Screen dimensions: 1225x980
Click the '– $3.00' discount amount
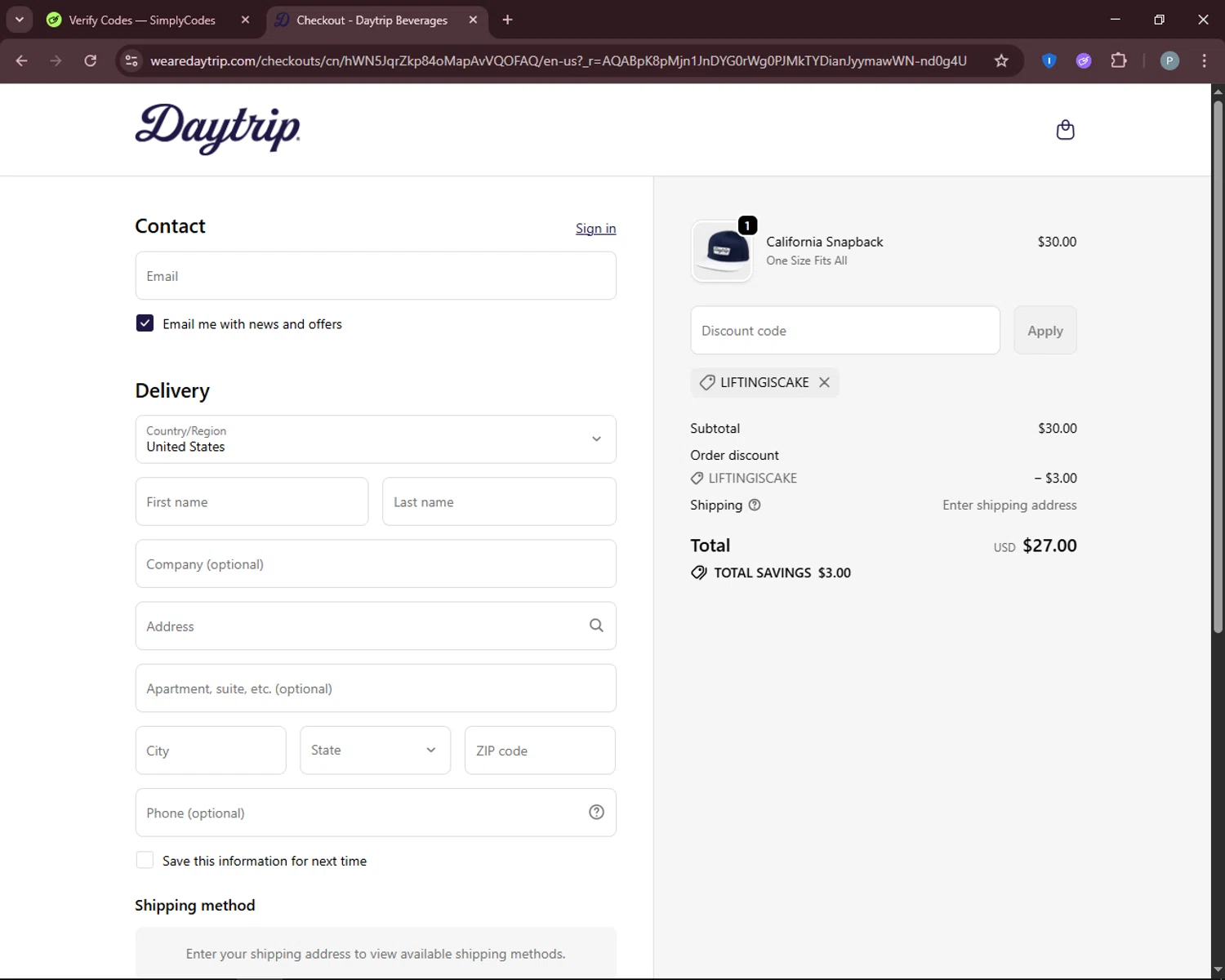(x=1055, y=478)
